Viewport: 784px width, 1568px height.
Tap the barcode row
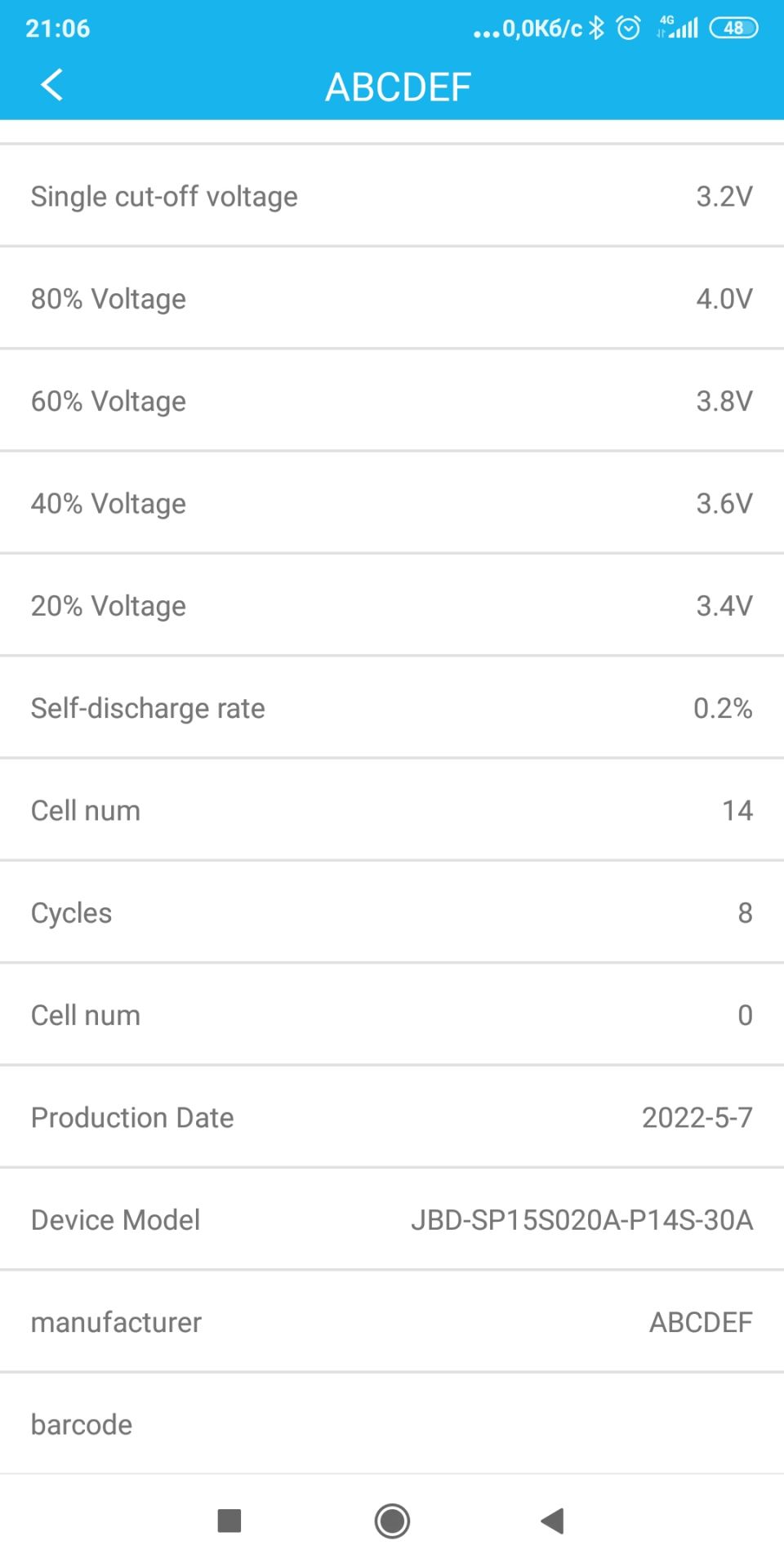click(392, 1424)
